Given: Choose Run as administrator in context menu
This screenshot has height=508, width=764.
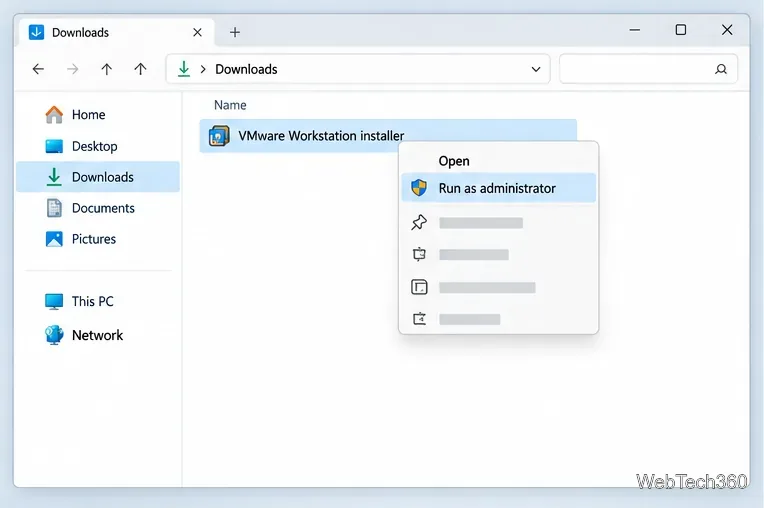Looking at the screenshot, I should point(498,188).
